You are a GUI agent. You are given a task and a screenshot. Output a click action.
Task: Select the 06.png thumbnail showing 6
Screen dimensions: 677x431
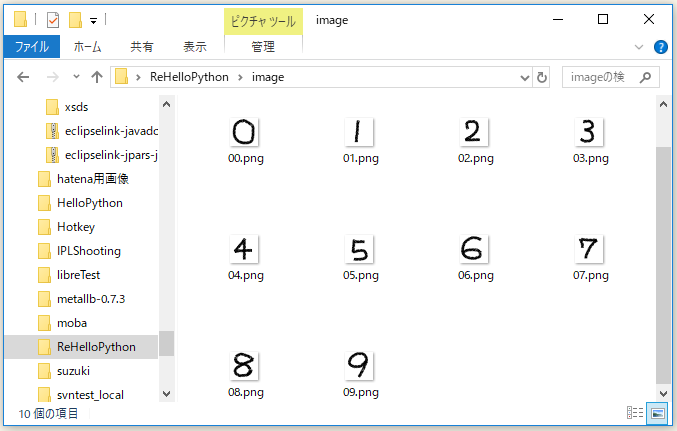[x=474, y=249]
